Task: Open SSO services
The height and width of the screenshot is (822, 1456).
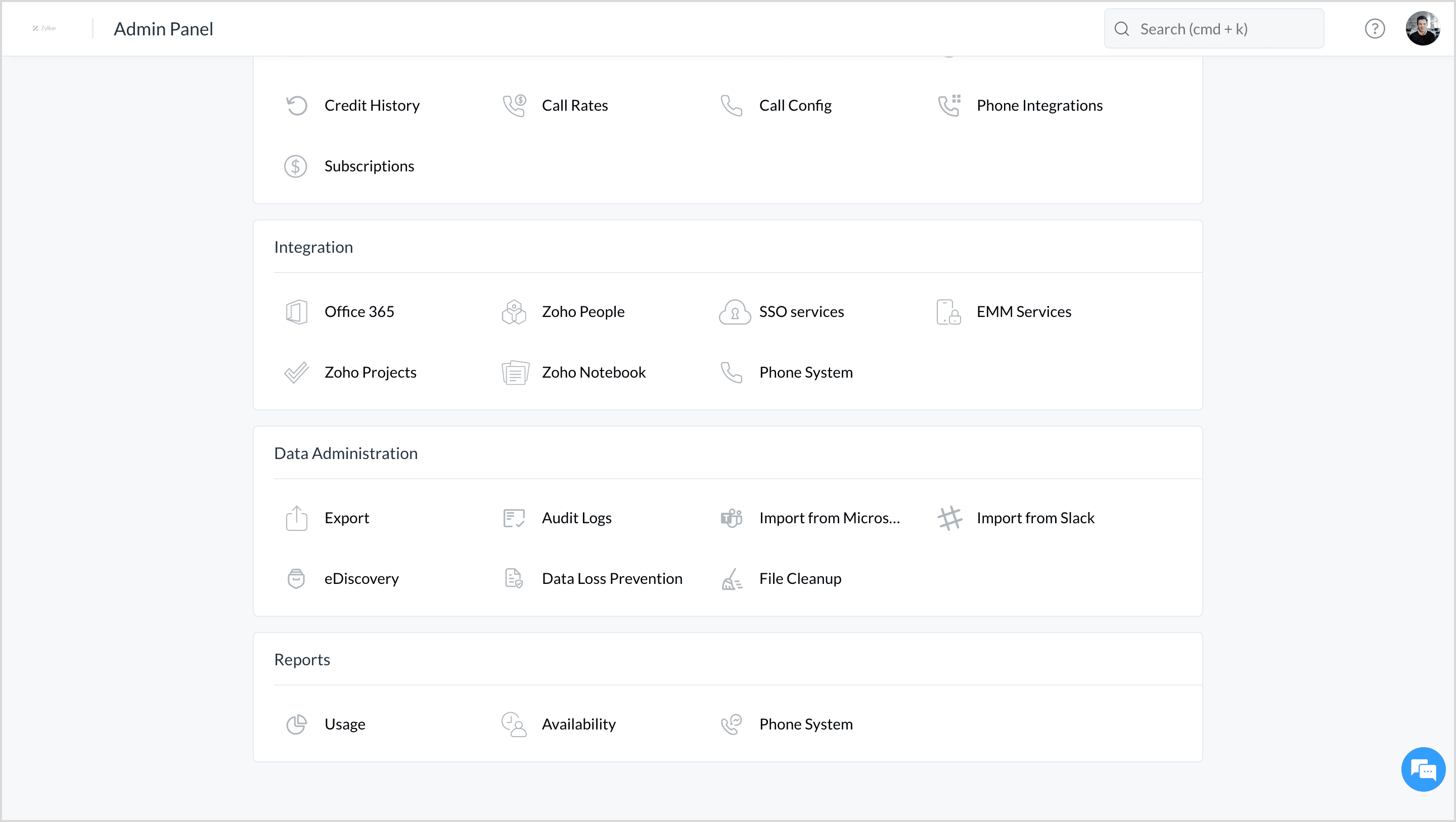Action: point(801,312)
